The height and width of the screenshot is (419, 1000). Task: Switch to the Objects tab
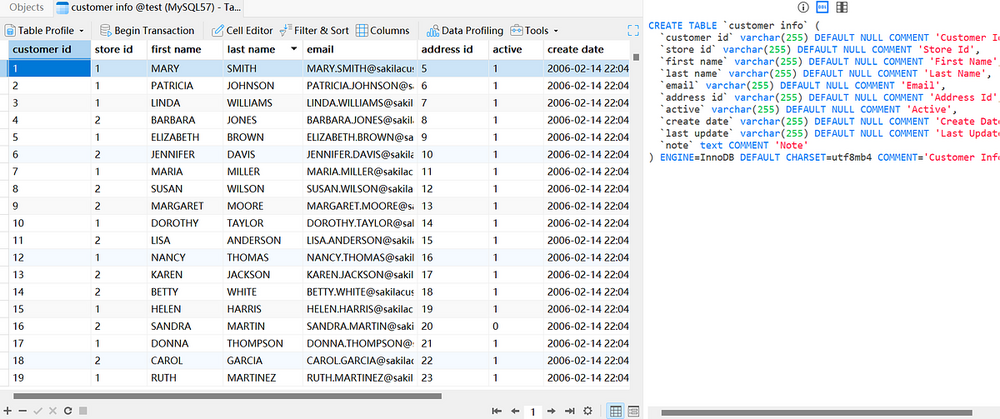pos(26,8)
